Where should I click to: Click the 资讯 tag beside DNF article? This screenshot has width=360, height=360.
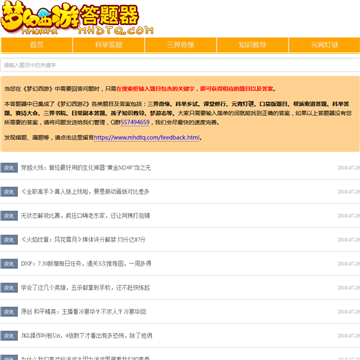tap(9, 264)
